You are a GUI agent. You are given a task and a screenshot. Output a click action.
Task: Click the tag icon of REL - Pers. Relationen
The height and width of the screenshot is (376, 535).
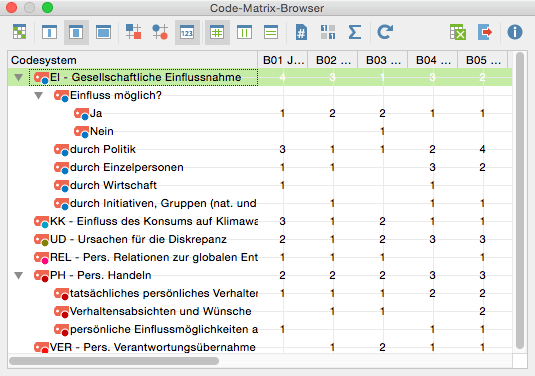point(41,258)
